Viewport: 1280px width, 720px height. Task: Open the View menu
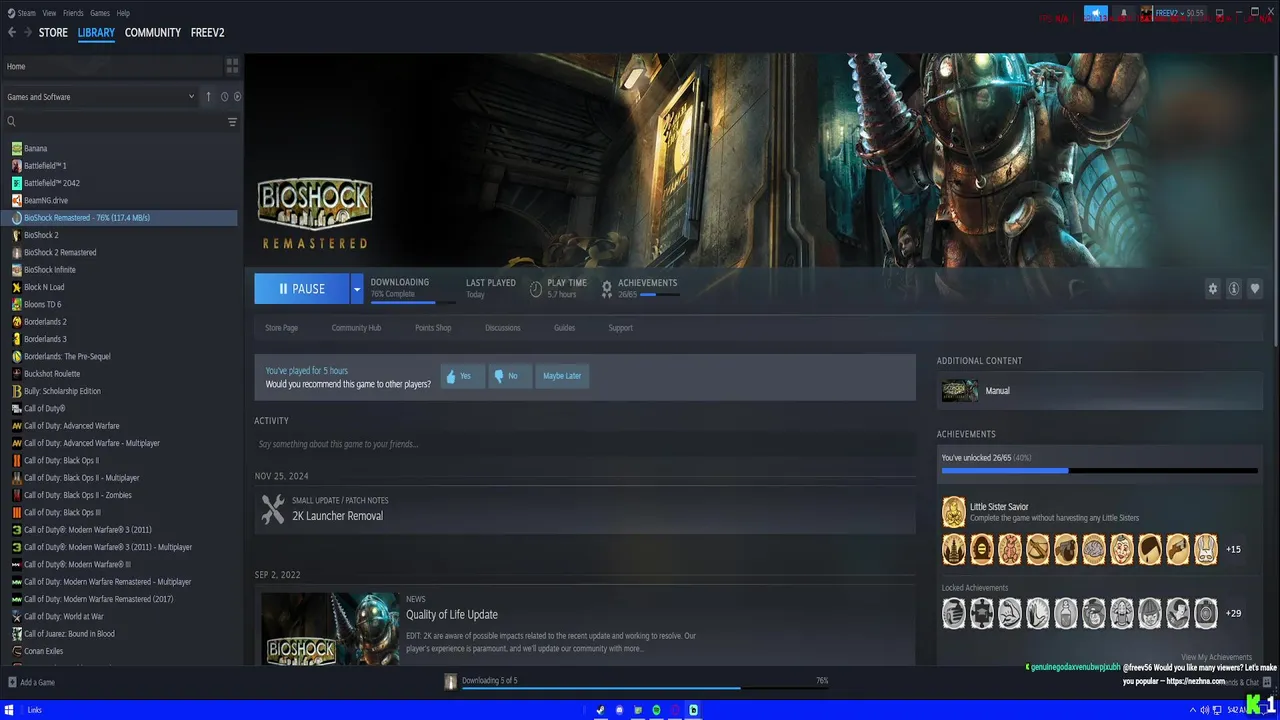[49, 13]
